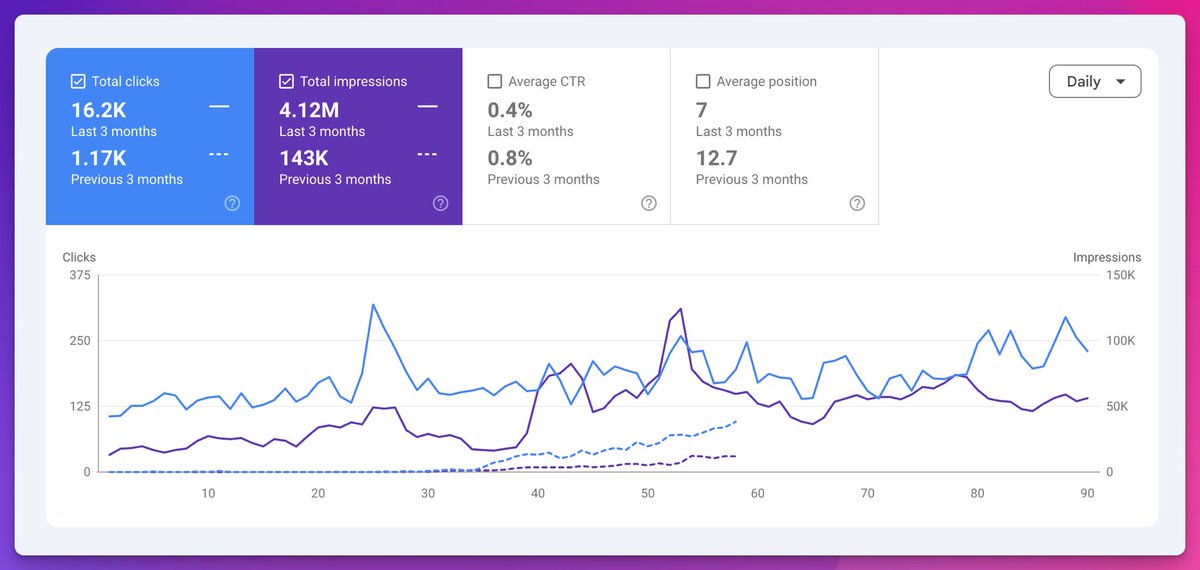Click day 70 on the x-axis
This screenshot has height=570, width=1200.
click(x=868, y=493)
